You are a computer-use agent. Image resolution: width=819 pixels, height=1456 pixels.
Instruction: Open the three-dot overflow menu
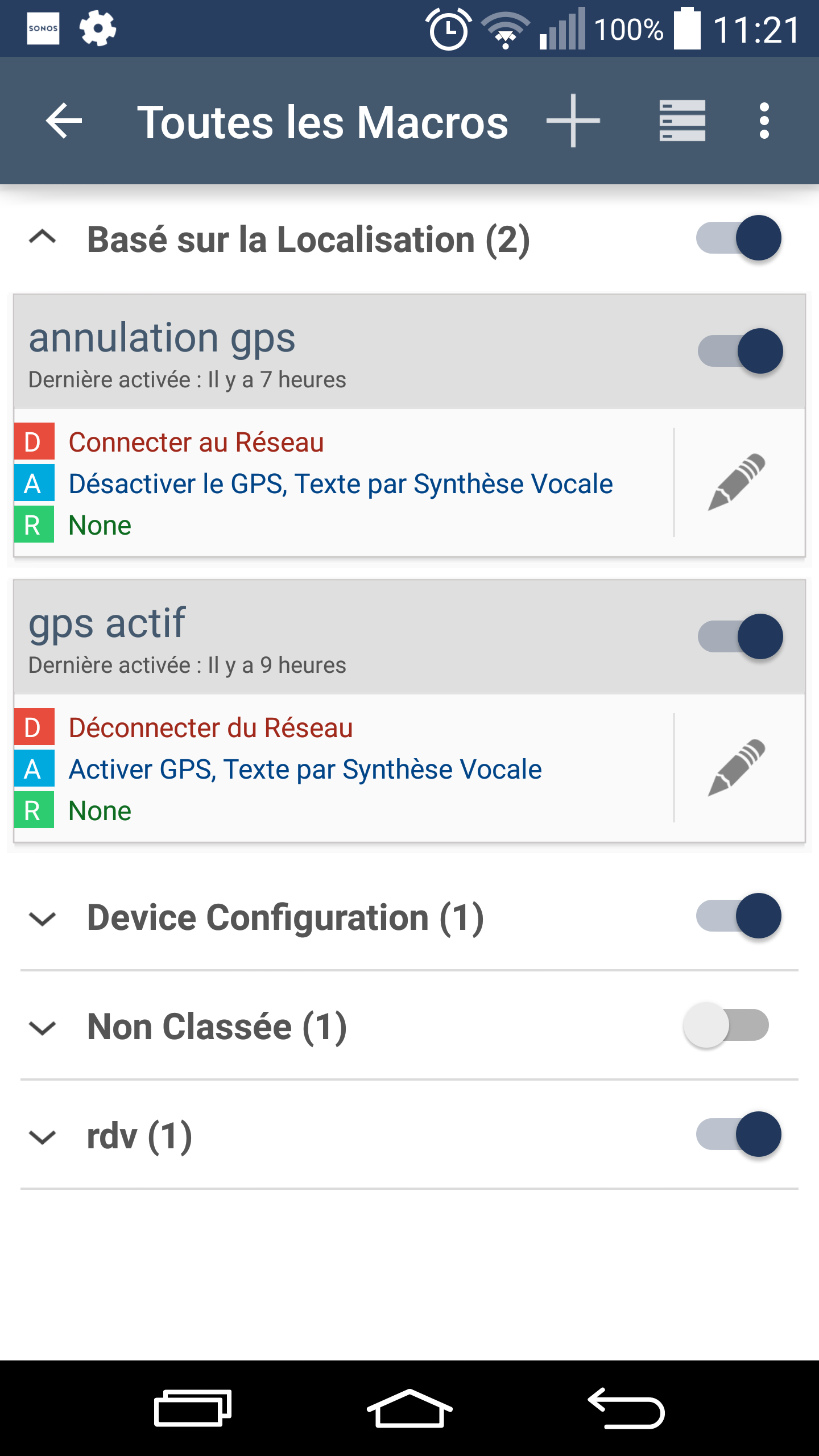(x=764, y=121)
